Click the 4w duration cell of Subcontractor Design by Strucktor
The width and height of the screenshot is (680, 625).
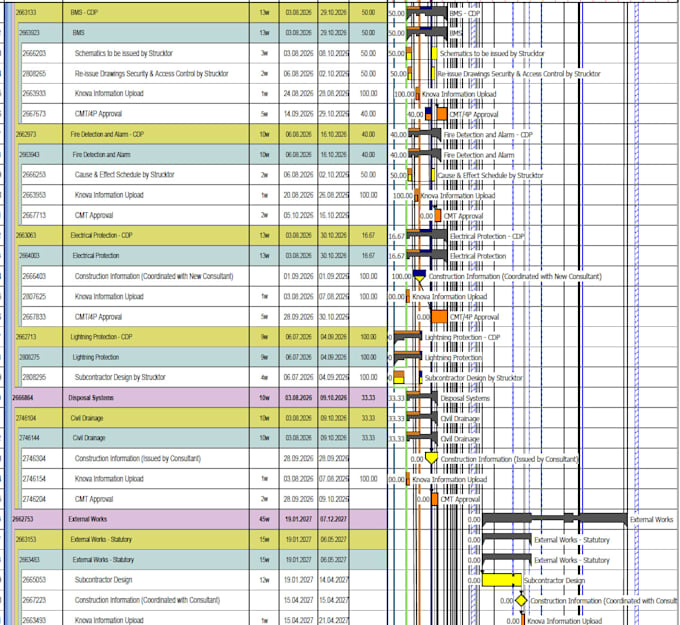pyautogui.click(x=264, y=377)
